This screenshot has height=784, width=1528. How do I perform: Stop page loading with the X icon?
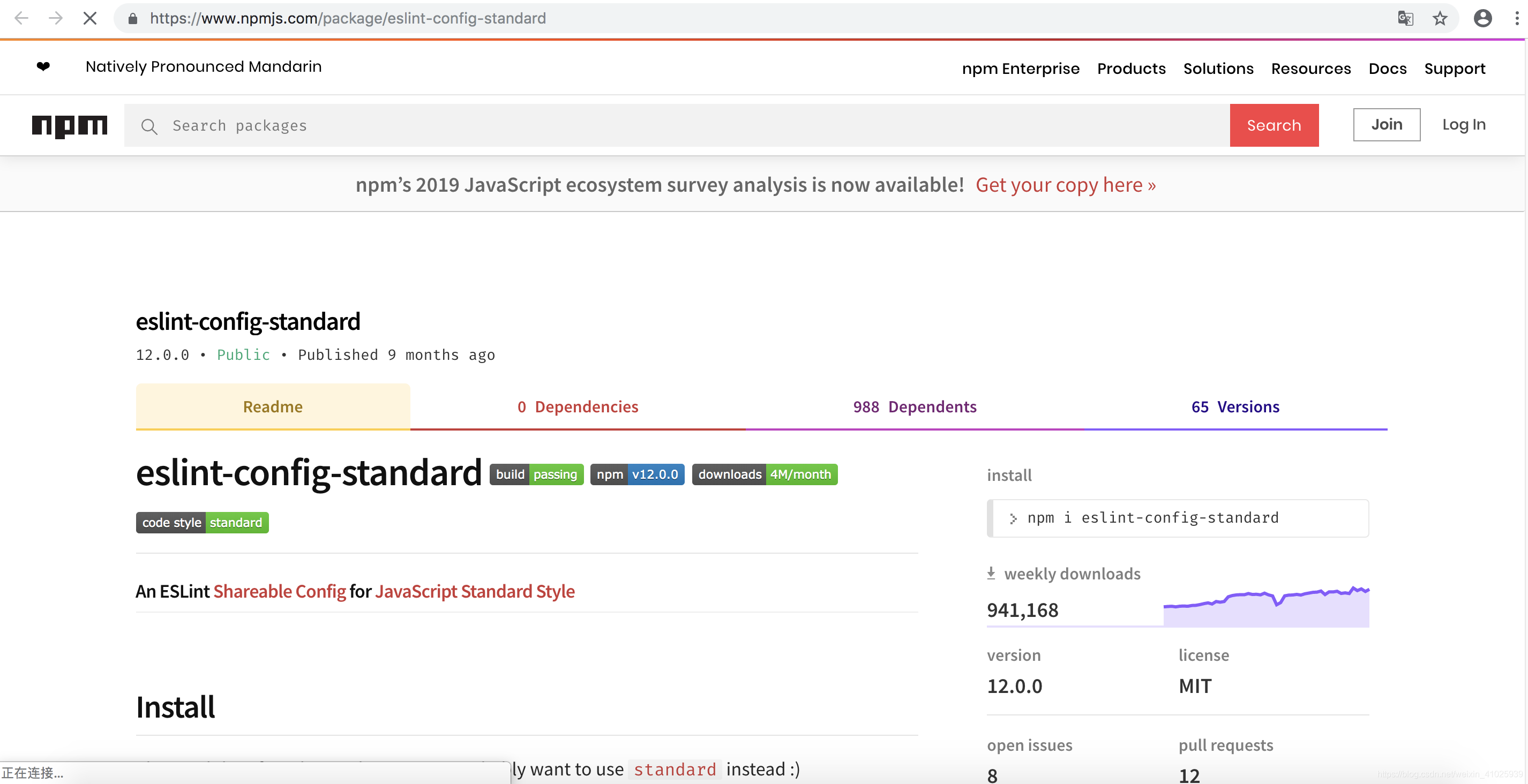point(90,18)
